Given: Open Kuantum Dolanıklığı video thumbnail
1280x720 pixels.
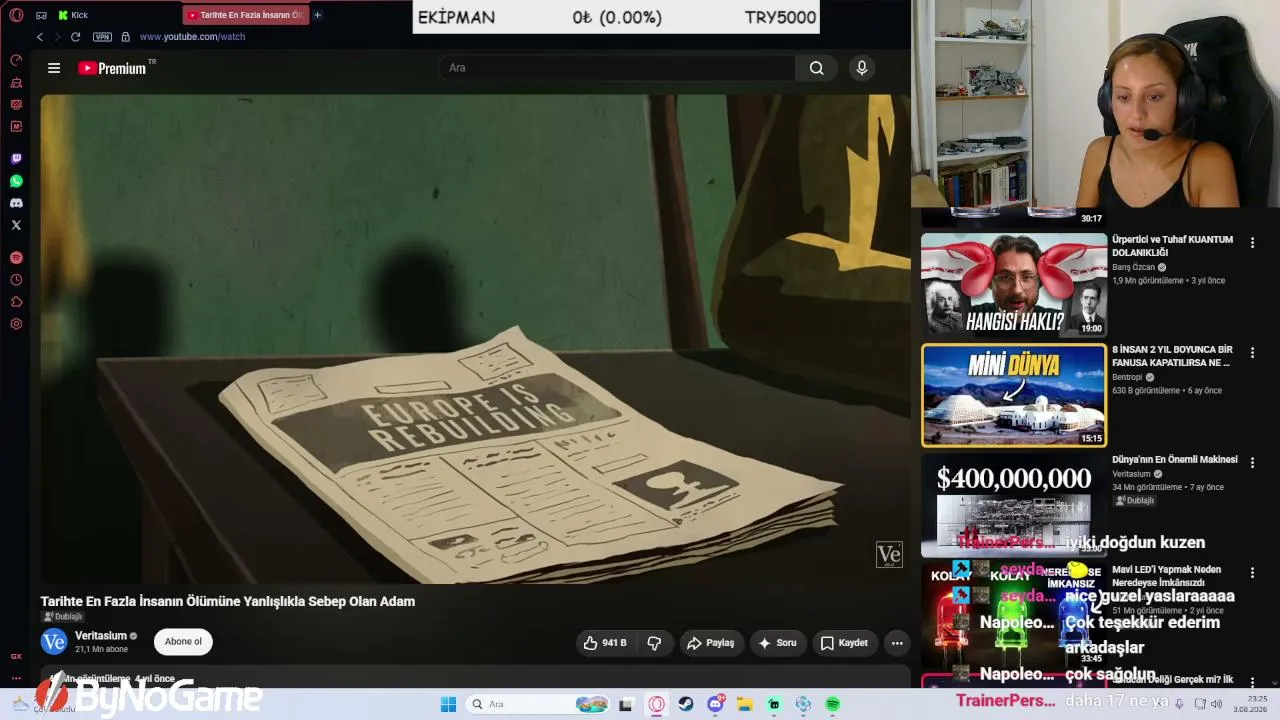Looking at the screenshot, I should pos(1014,285).
